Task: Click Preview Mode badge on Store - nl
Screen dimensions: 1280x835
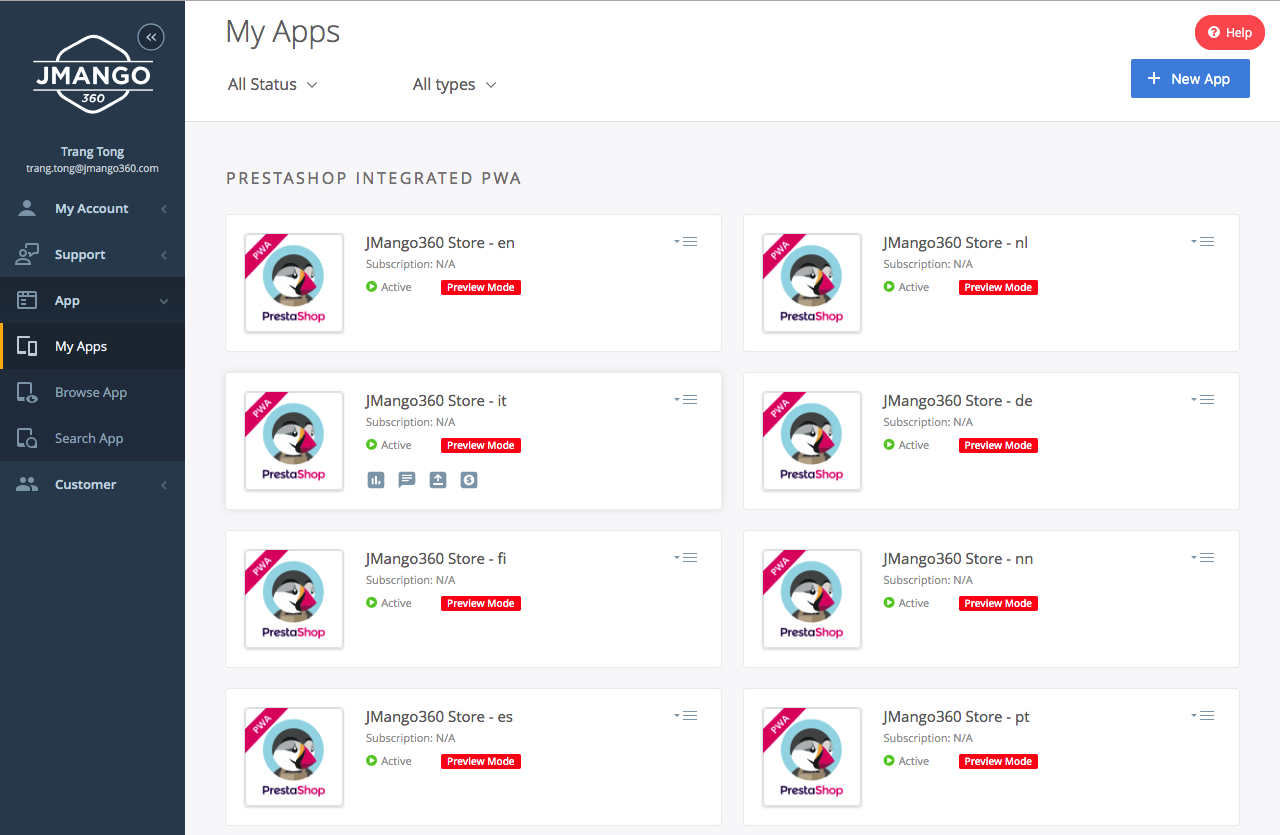Action: [x=998, y=287]
